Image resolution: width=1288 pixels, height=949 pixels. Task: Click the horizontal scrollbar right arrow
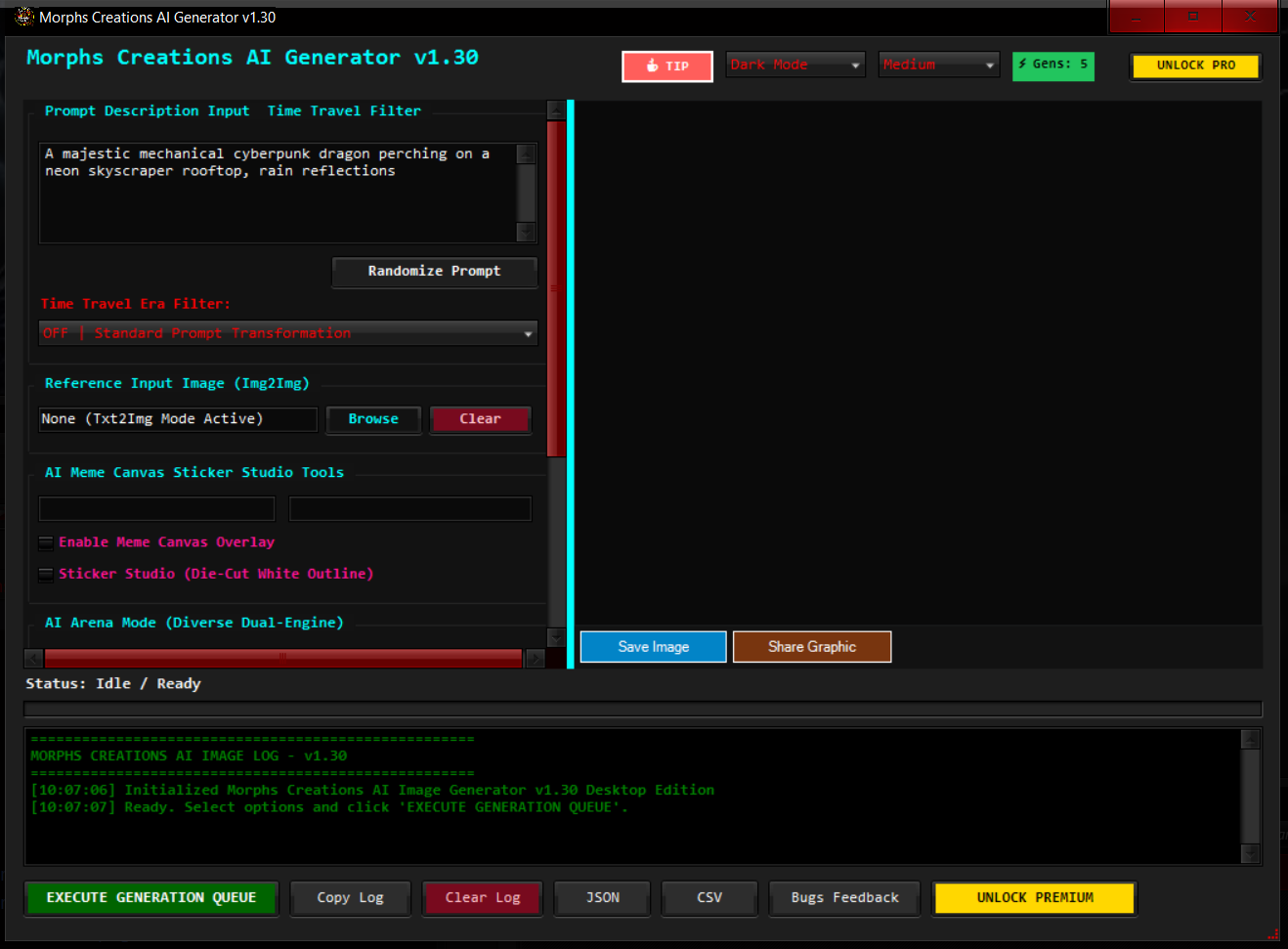(x=535, y=659)
